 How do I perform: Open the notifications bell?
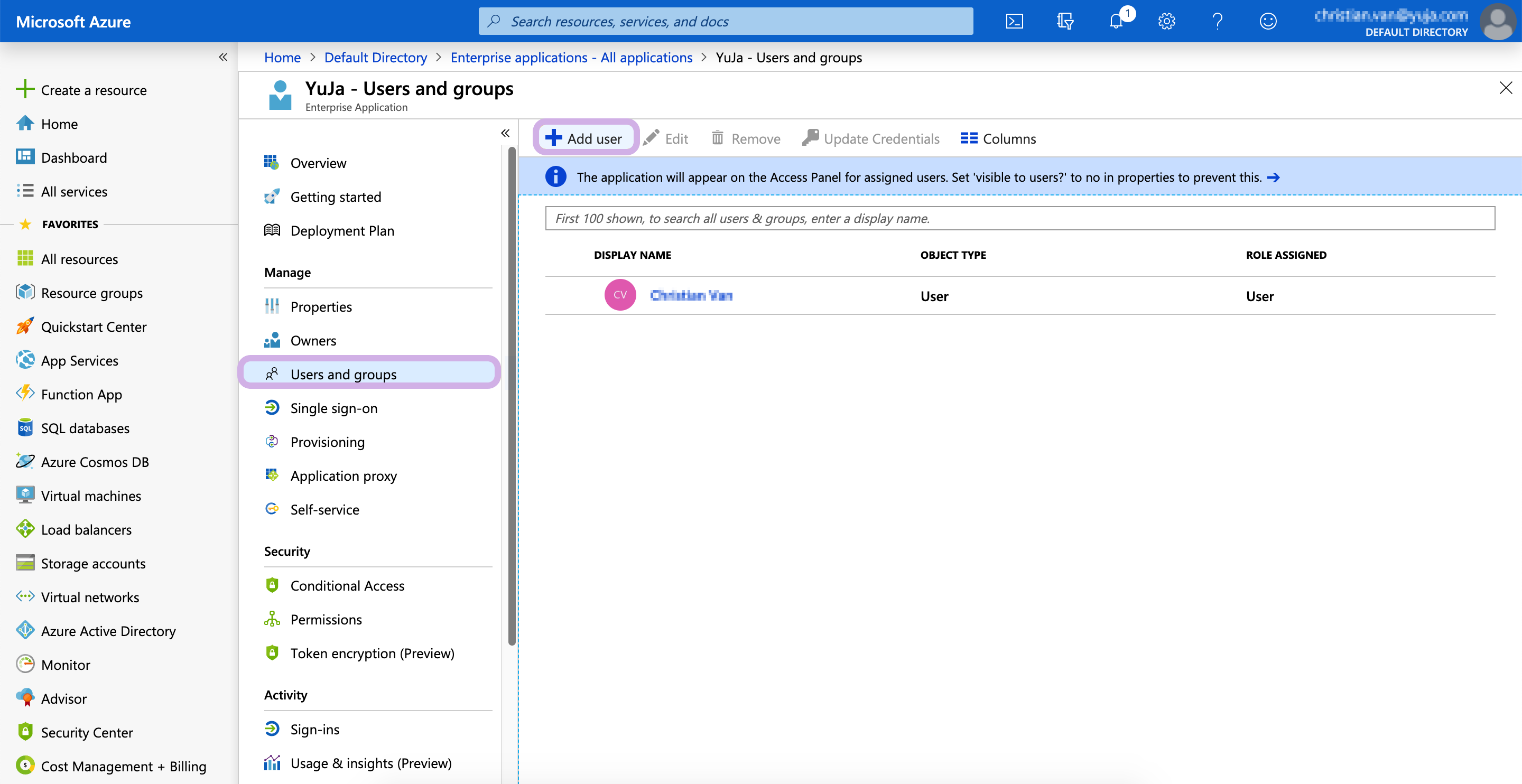click(1116, 22)
